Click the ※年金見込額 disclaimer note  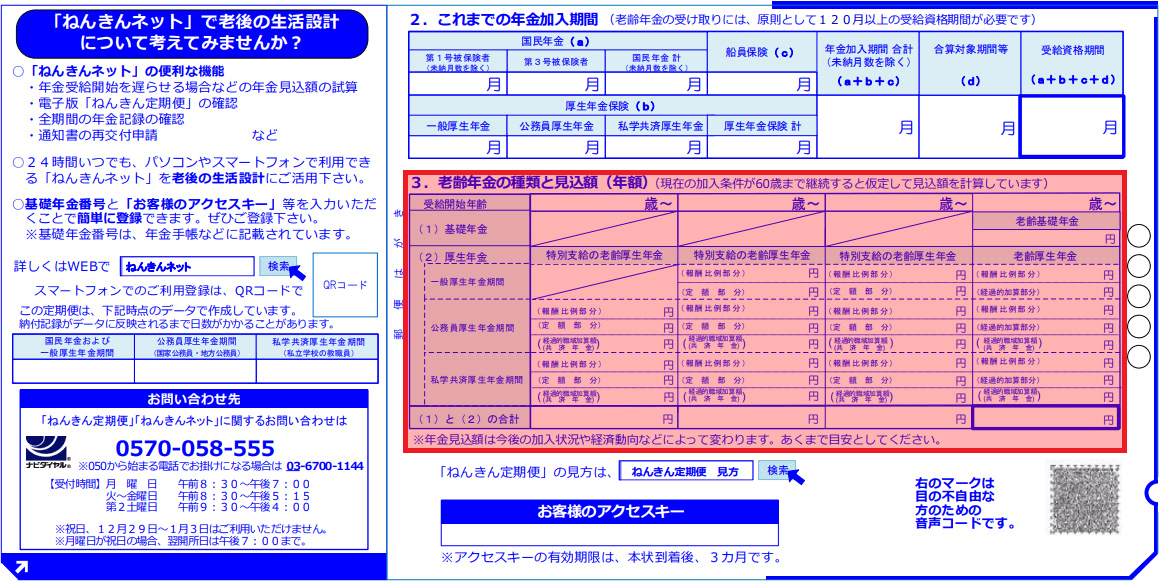676,439
